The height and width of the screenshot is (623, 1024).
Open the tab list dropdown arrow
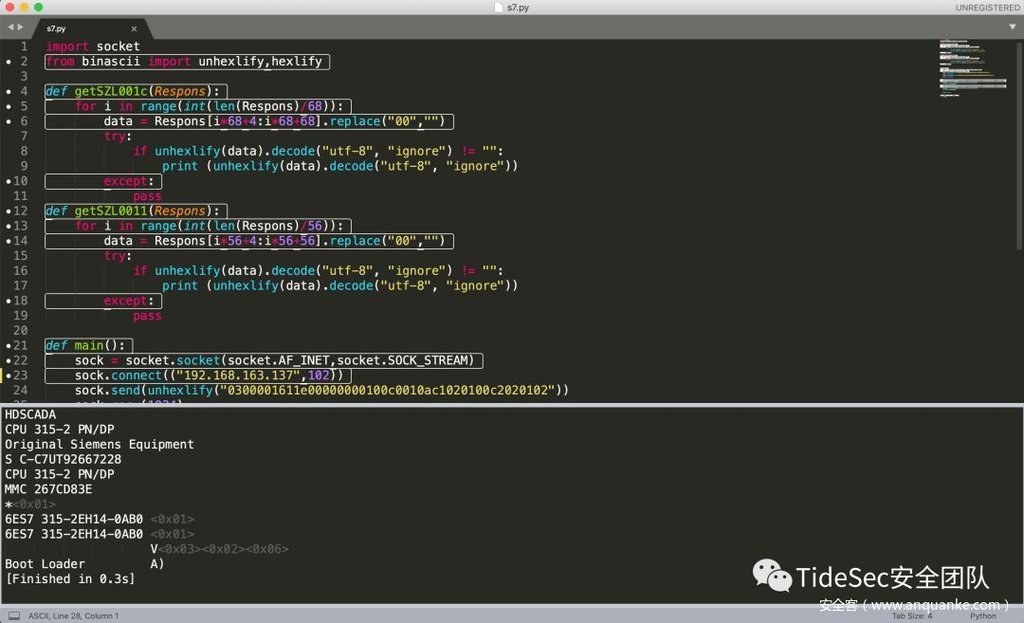(1012, 27)
